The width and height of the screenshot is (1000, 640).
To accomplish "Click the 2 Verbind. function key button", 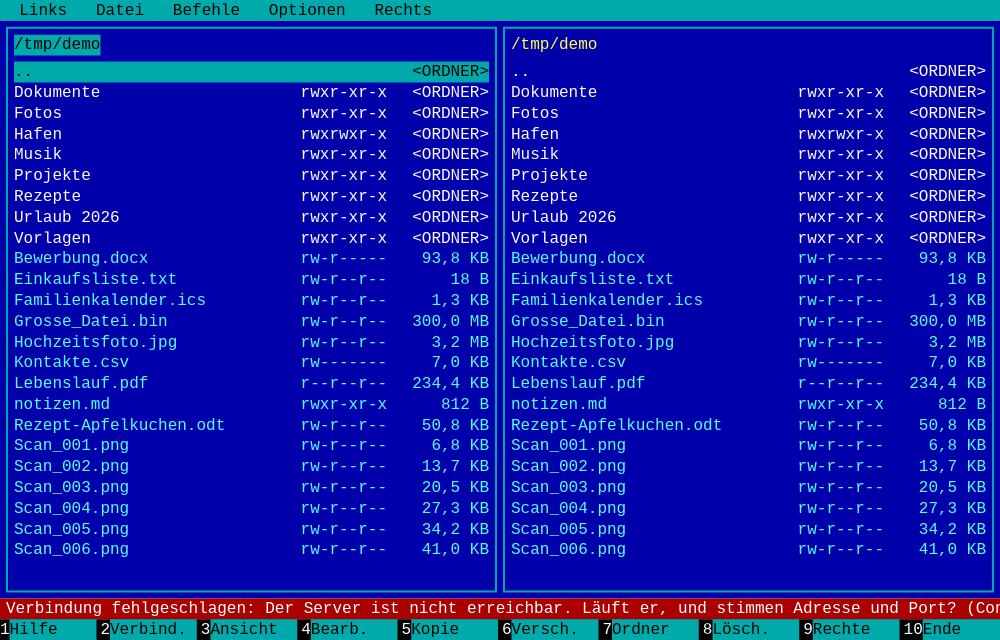I will 147,629.
